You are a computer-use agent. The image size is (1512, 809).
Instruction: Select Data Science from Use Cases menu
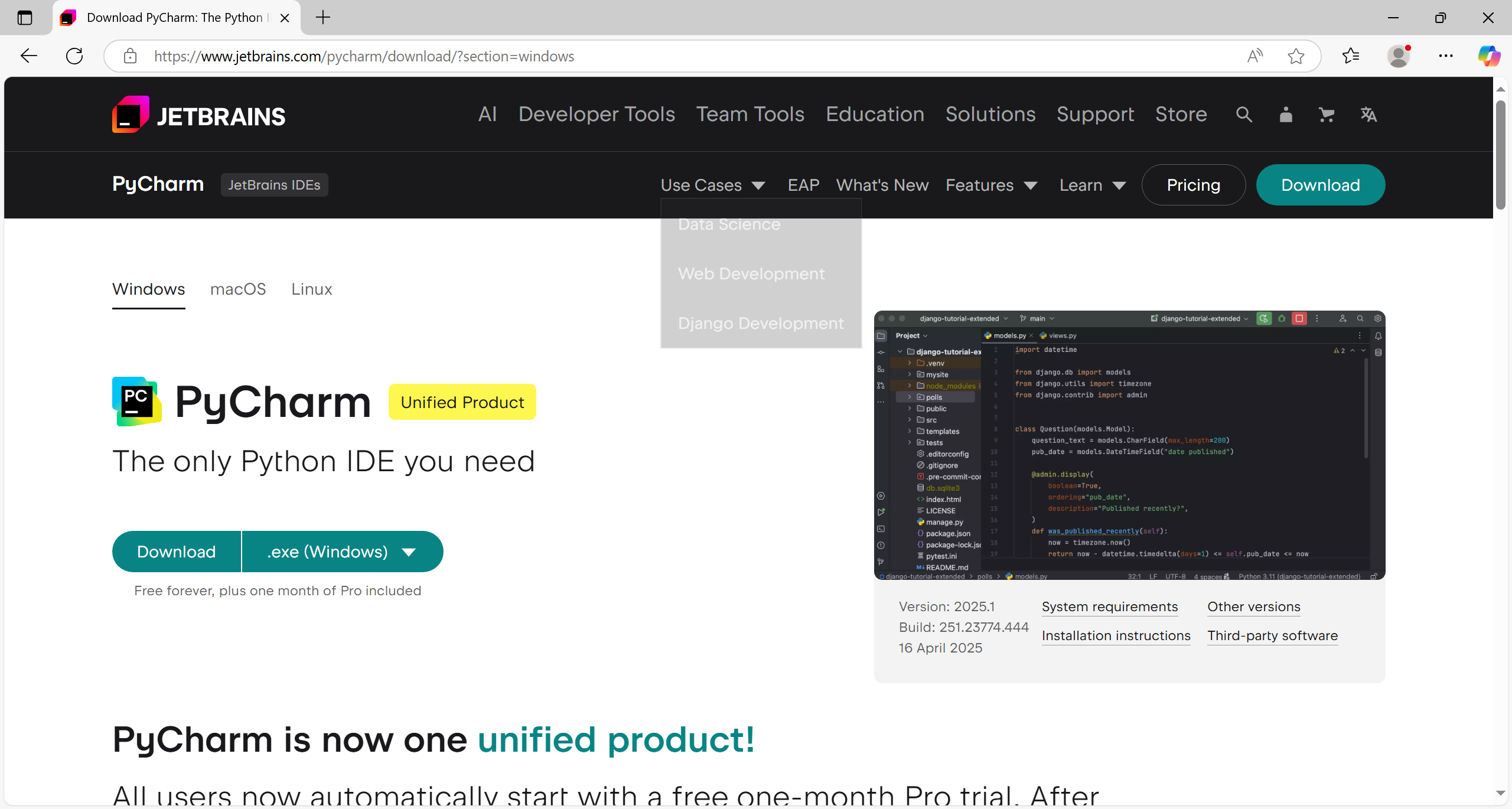(x=729, y=224)
